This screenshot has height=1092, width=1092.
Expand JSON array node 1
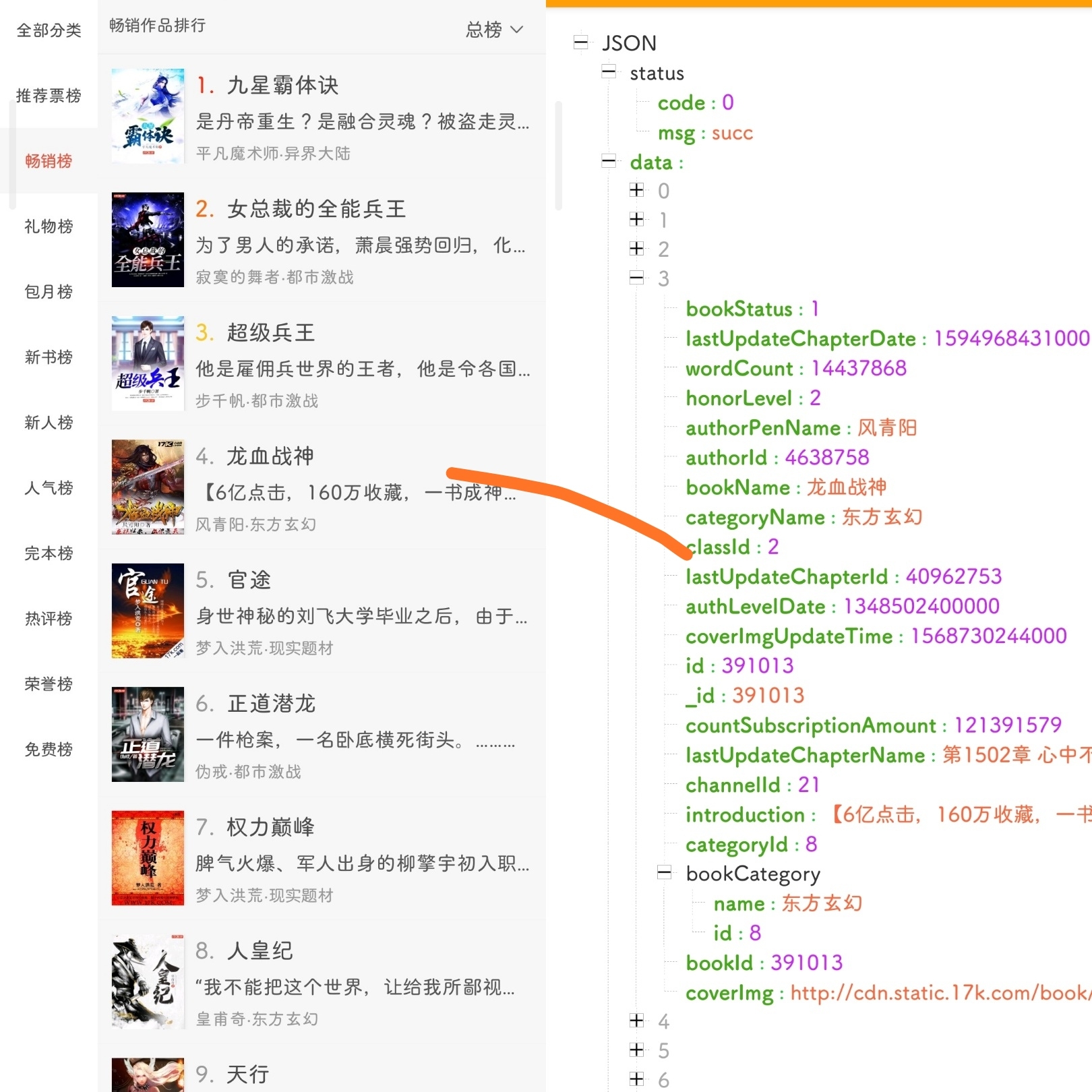pos(636,220)
